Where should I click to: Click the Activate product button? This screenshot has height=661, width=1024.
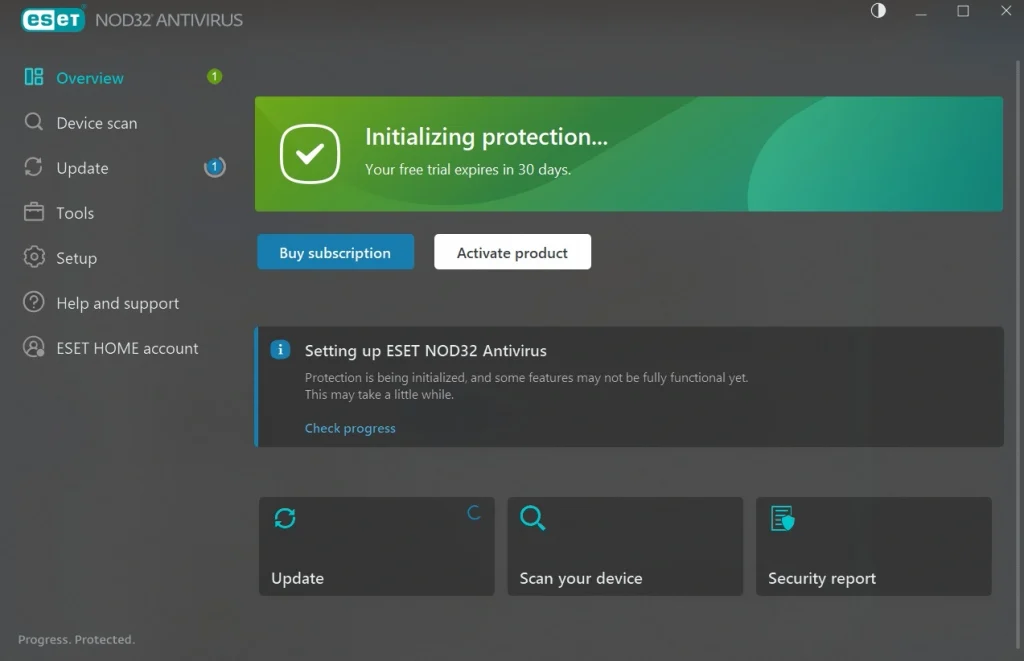(513, 252)
